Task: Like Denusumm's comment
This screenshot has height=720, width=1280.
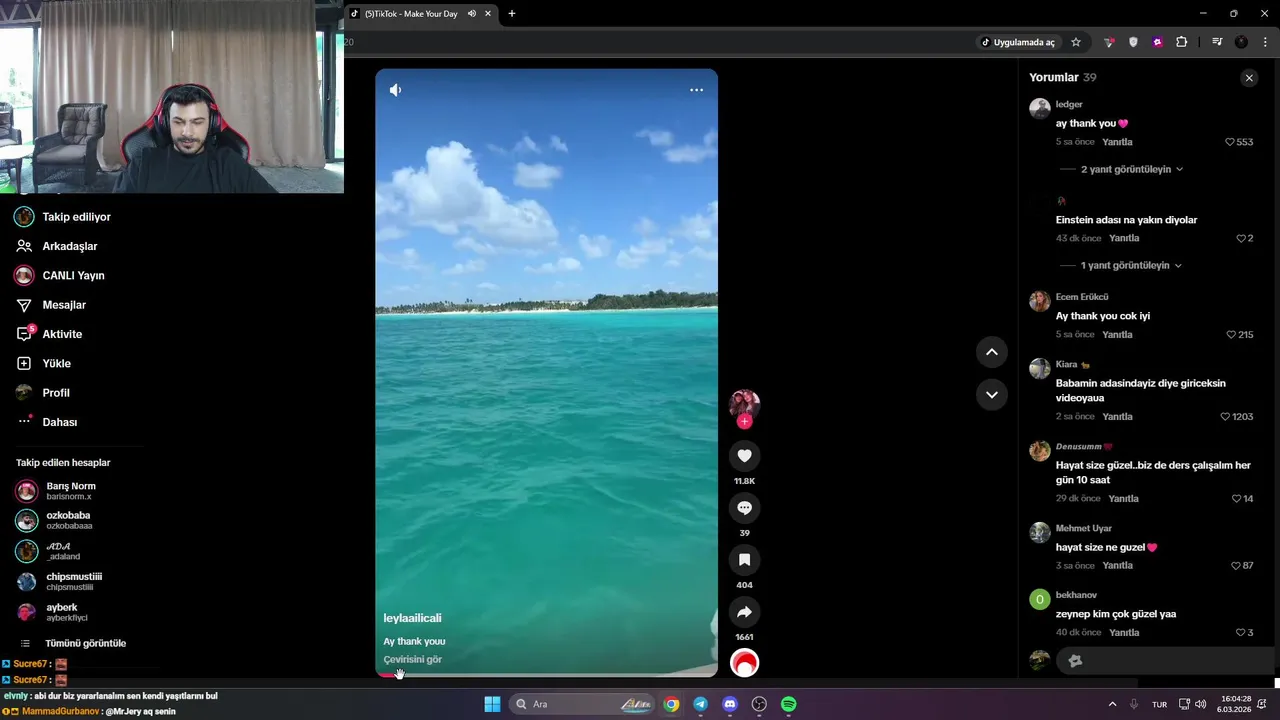Action: click(x=1236, y=499)
